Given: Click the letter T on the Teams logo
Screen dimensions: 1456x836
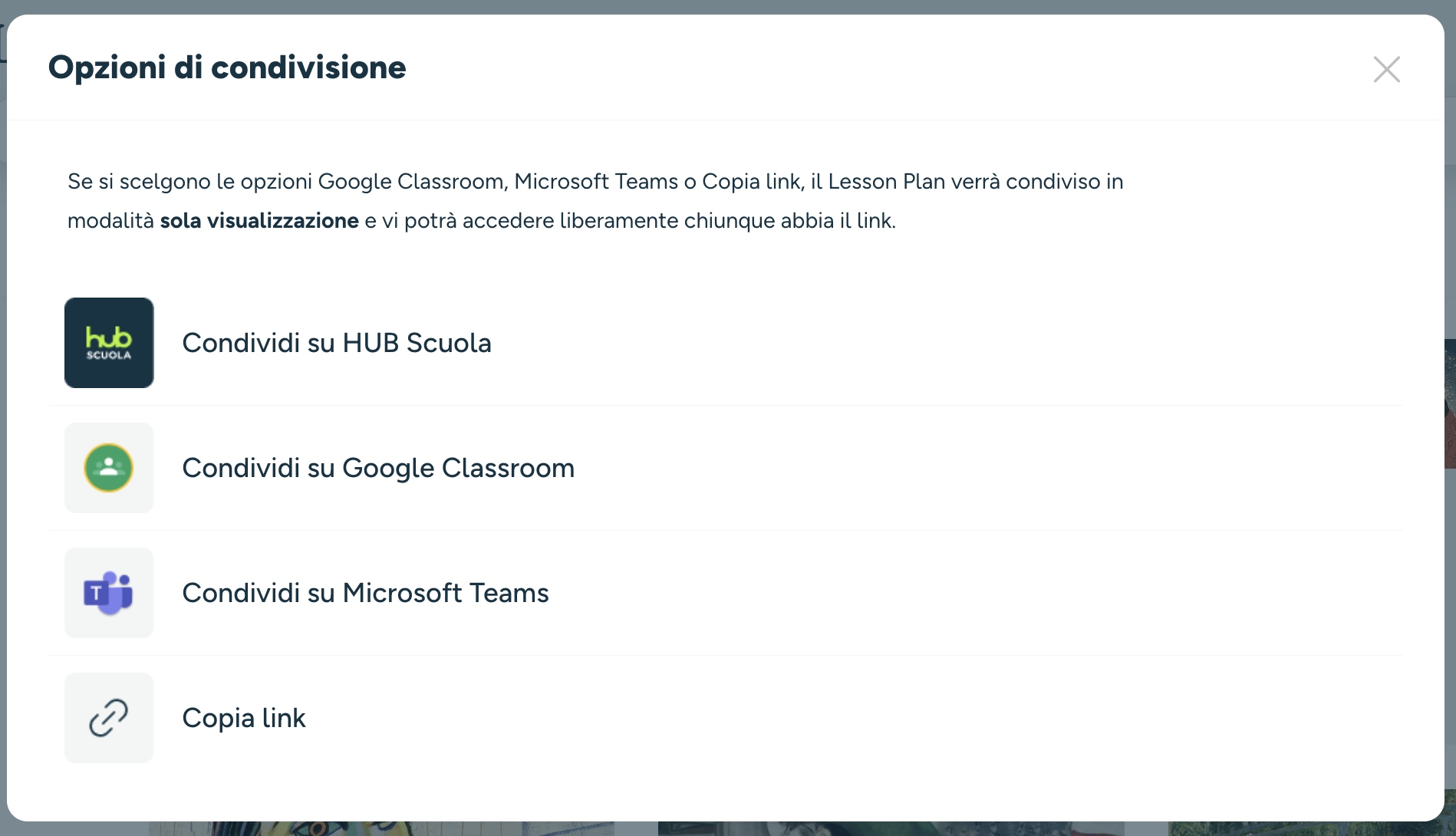Looking at the screenshot, I should [96, 593].
